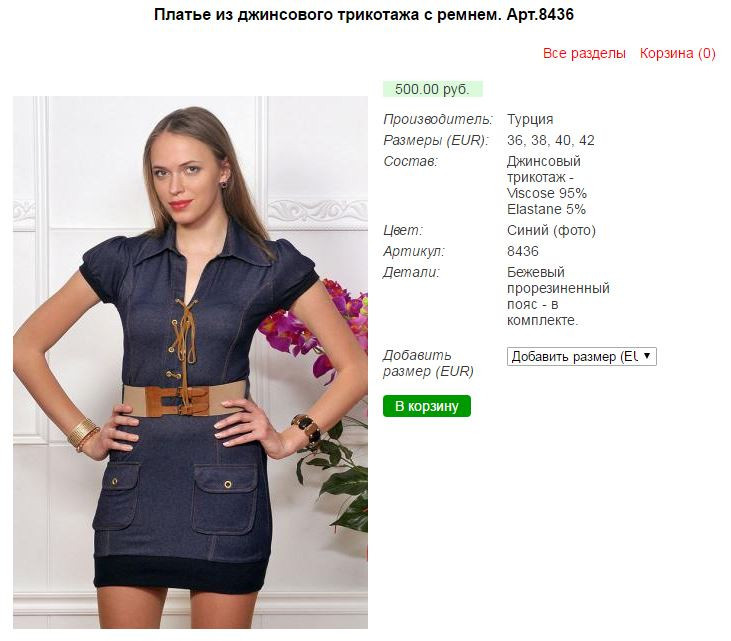Expand the Добавить размер (EU) dropdown

[581, 356]
